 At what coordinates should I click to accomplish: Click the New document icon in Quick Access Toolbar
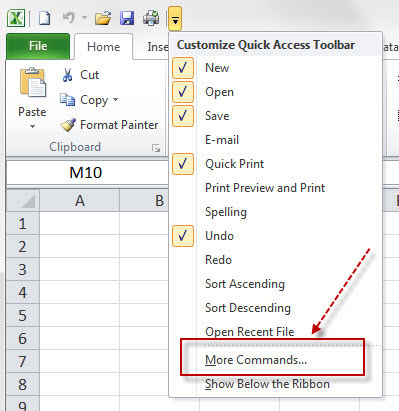[x=45, y=18]
